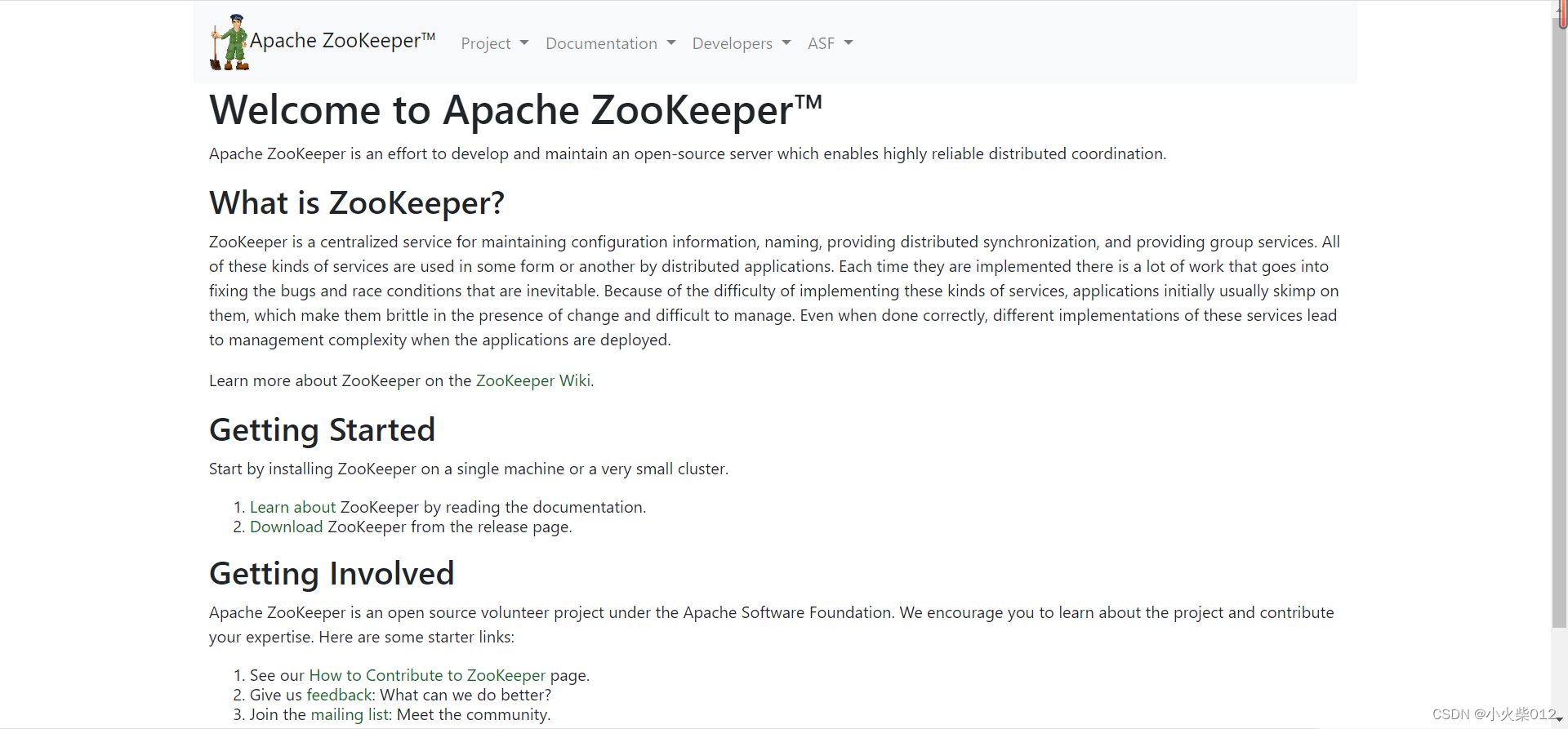Screen dimensions: 1568x729
Task: Click the caret arrow beside Documentation
Action: (671, 43)
